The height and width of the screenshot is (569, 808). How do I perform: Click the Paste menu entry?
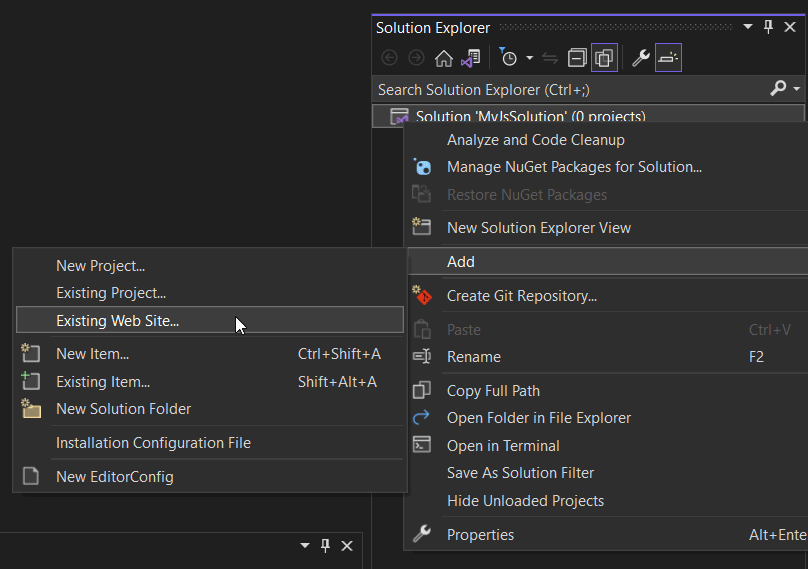[463, 330]
